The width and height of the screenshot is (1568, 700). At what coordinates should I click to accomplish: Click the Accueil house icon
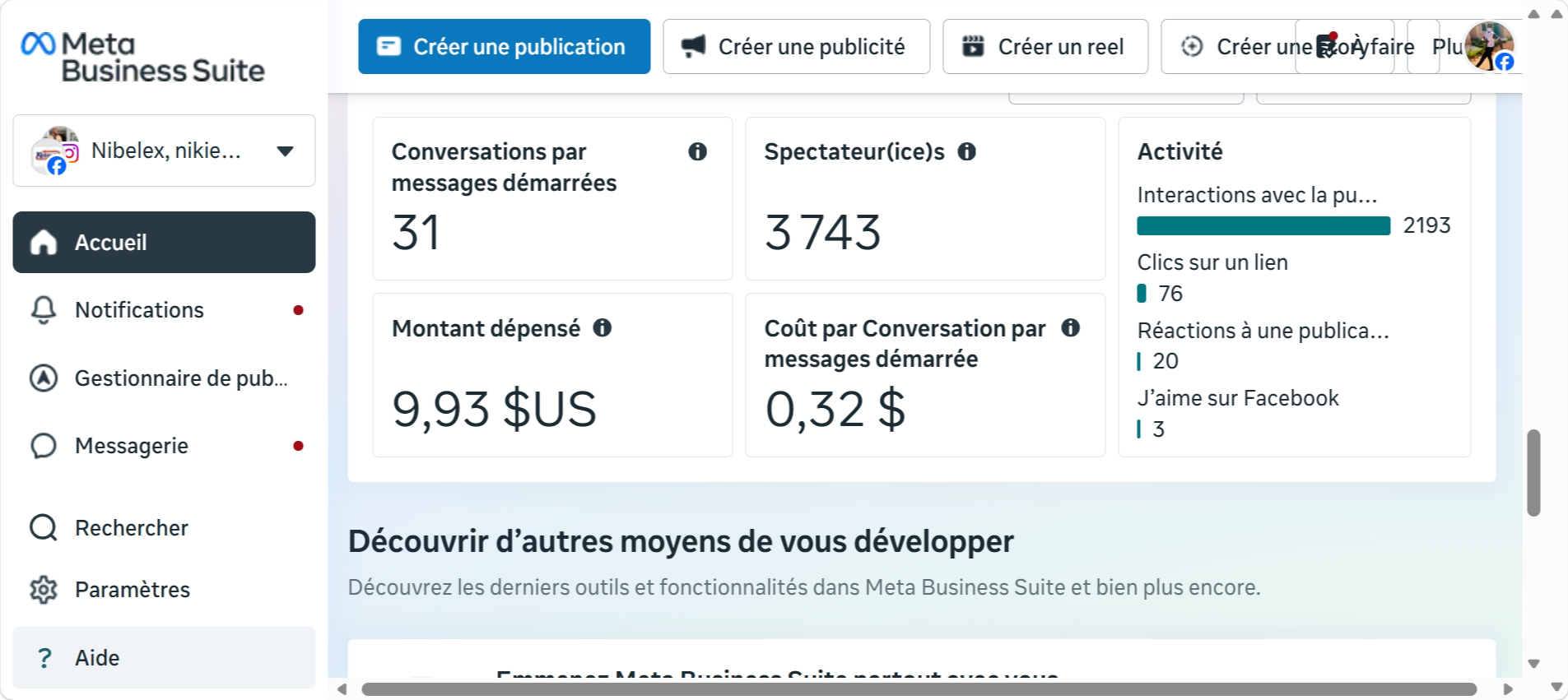point(44,242)
